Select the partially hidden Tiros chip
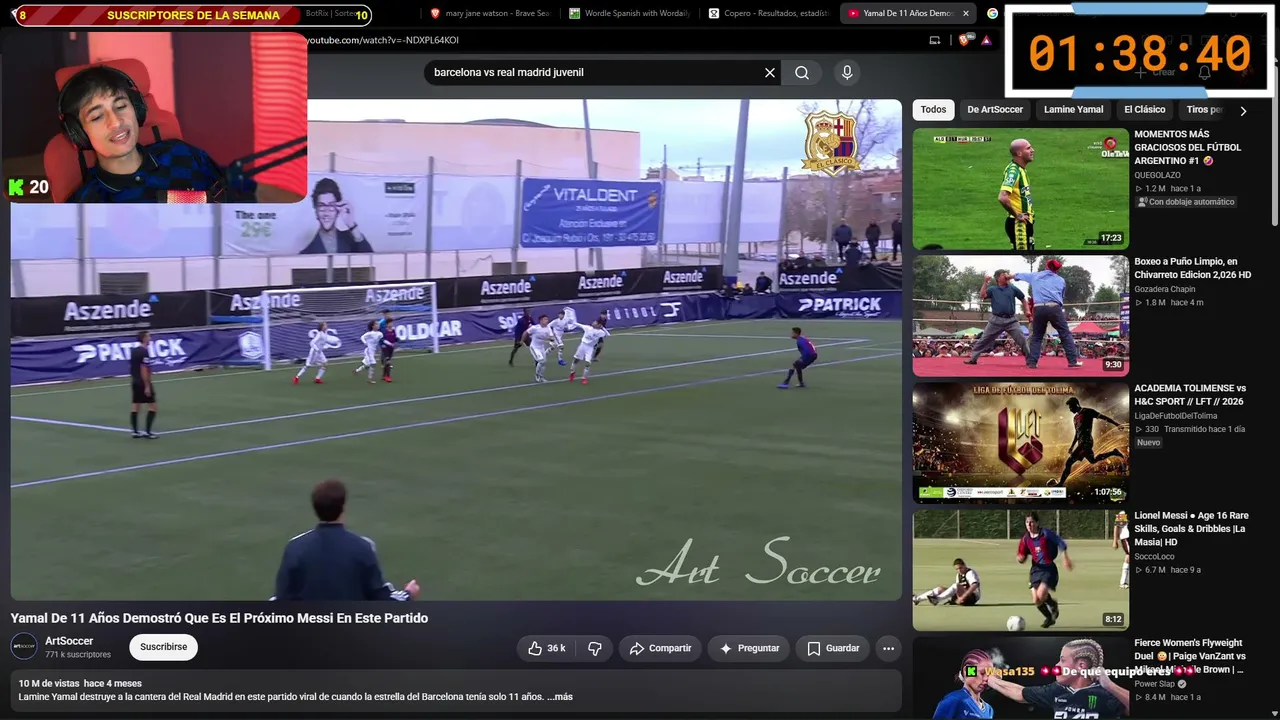 tap(1203, 110)
